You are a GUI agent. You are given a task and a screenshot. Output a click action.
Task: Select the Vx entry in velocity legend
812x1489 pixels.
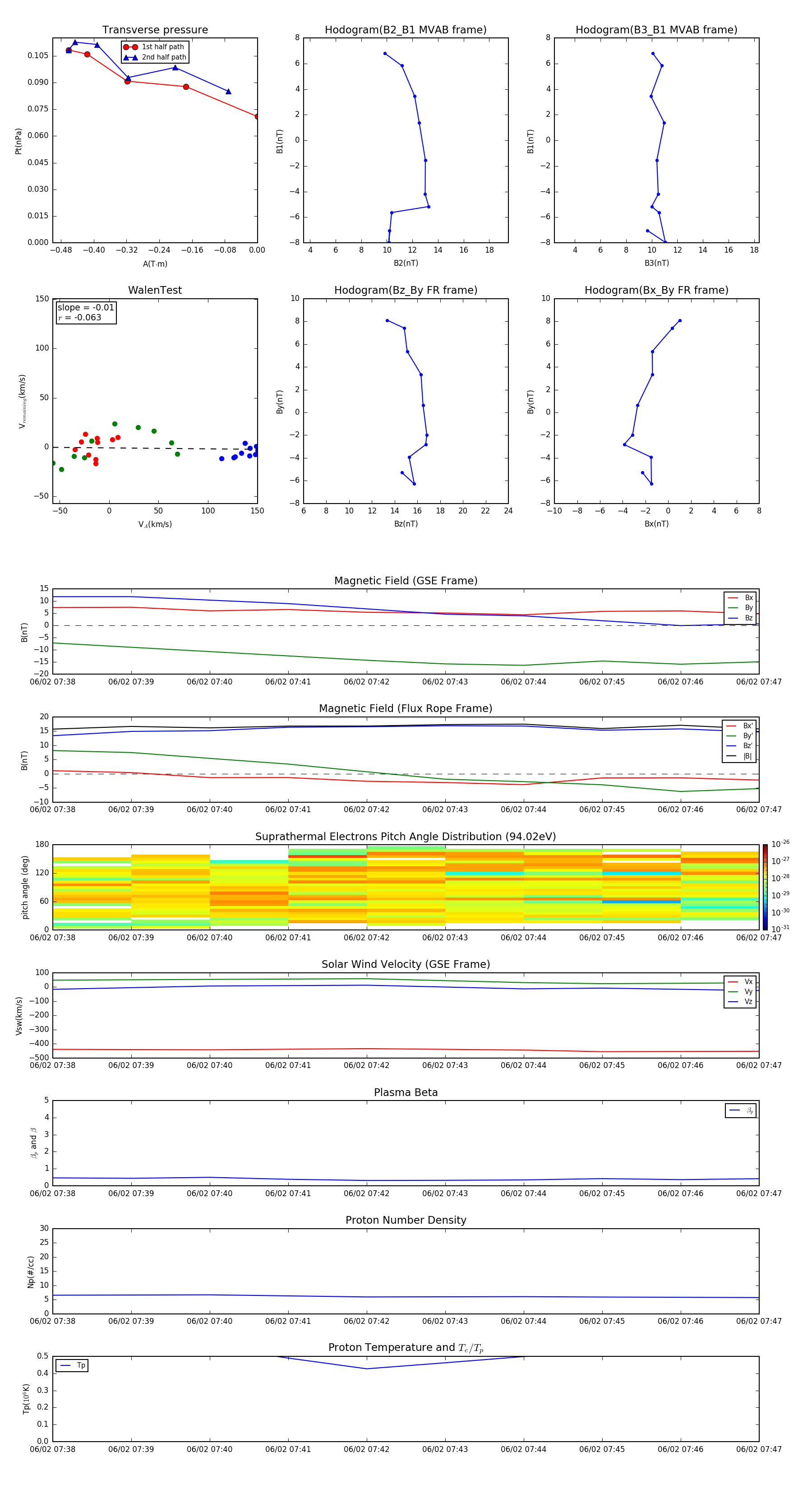[x=740, y=981]
